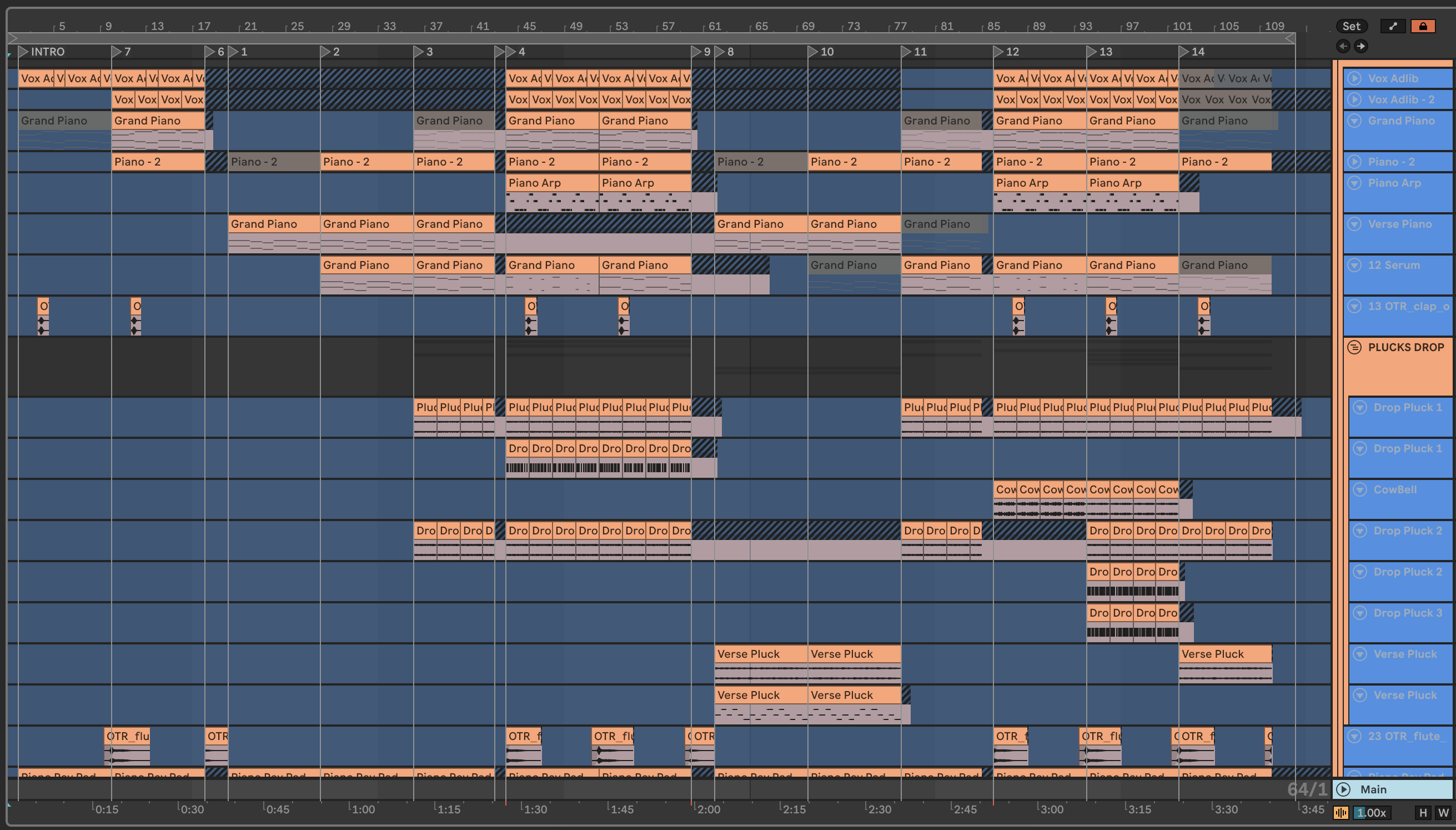Fold the 13 OTR_clap_o track
The width and height of the screenshot is (1456, 830).
pos(1354,306)
